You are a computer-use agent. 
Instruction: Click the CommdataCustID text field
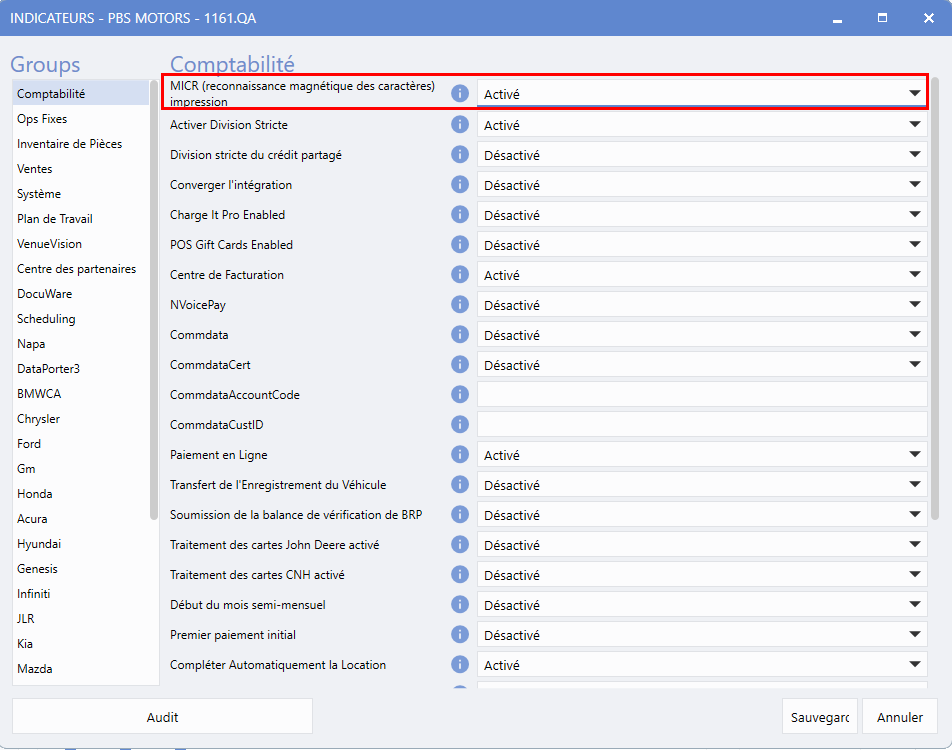click(702, 424)
